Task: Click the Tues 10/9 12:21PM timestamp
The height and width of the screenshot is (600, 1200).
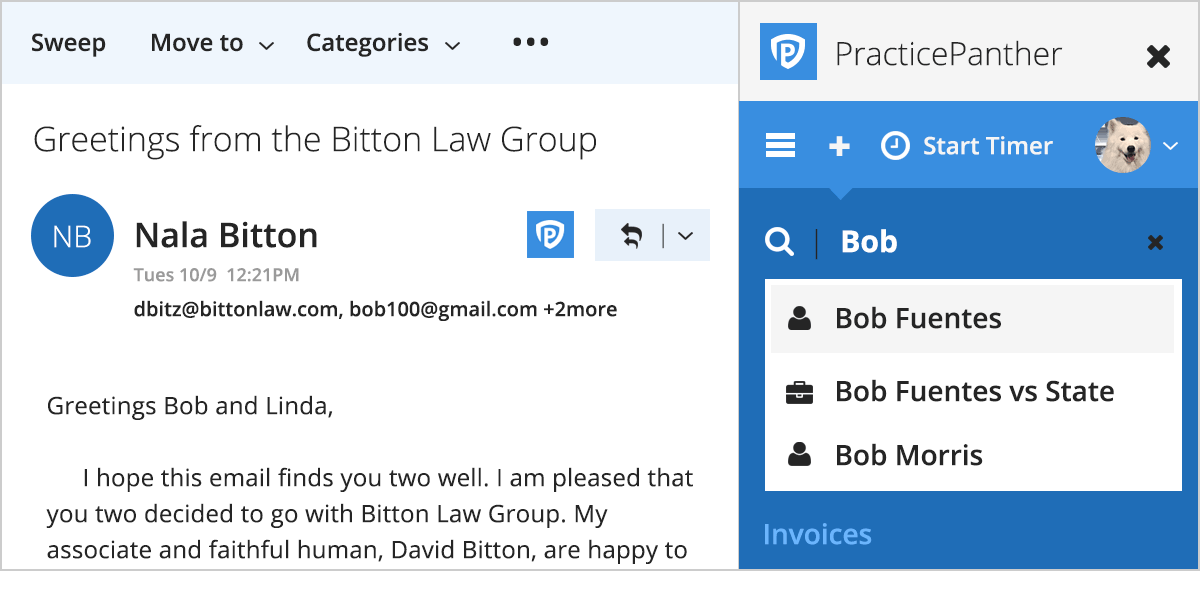Action: point(216,275)
